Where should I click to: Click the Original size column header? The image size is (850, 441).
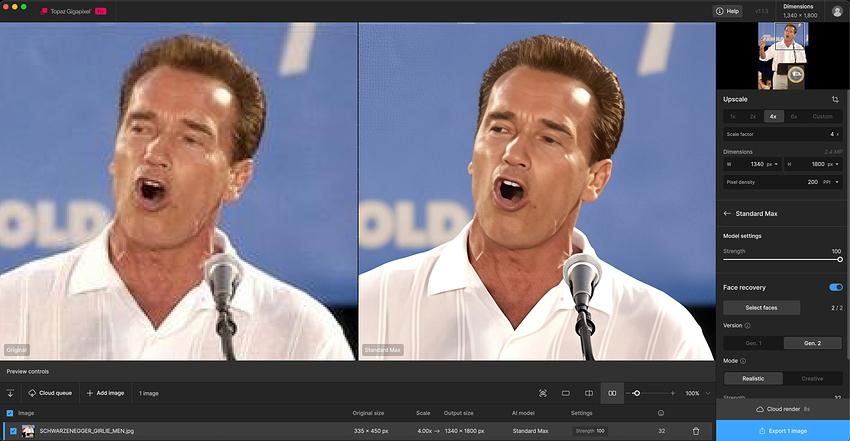coord(368,413)
